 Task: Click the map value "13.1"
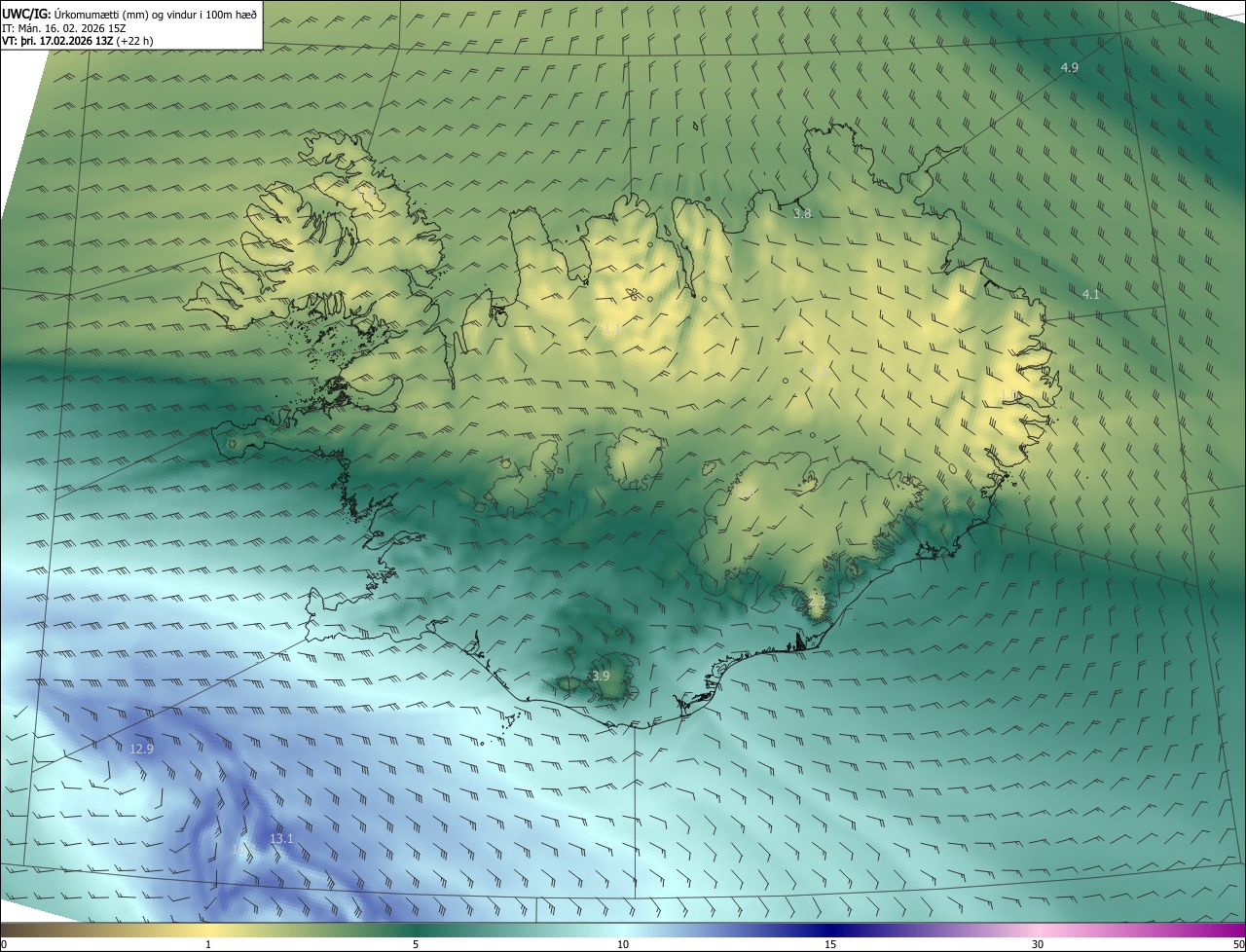(x=281, y=838)
